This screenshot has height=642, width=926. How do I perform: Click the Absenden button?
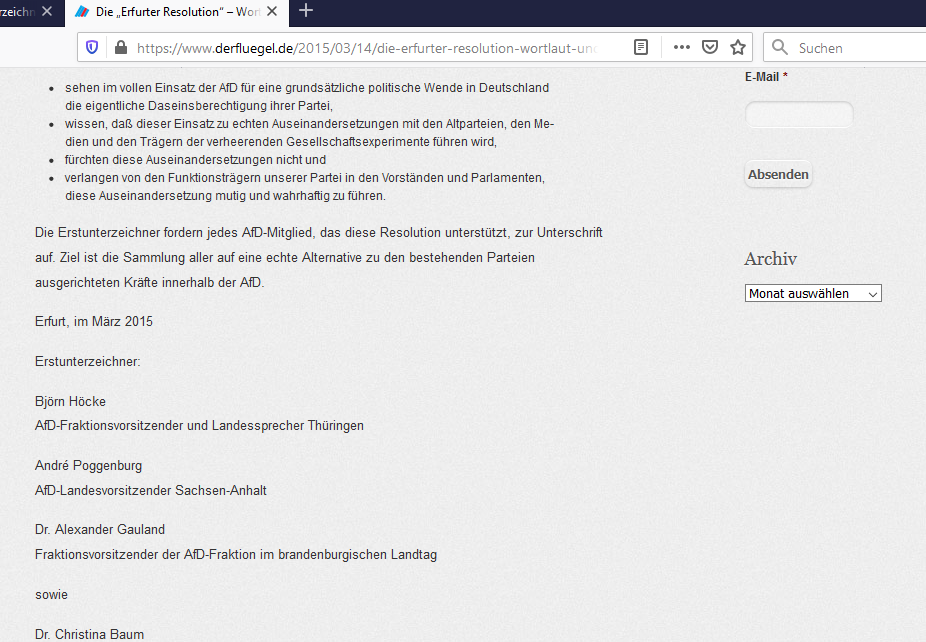(x=778, y=174)
